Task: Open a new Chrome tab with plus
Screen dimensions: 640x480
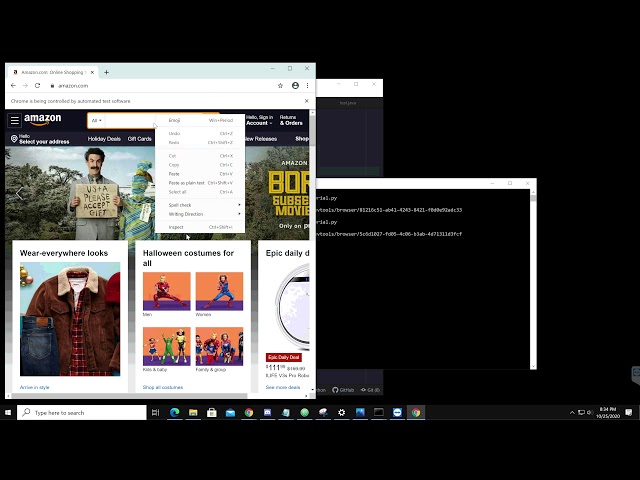Action: pos(106,72)
